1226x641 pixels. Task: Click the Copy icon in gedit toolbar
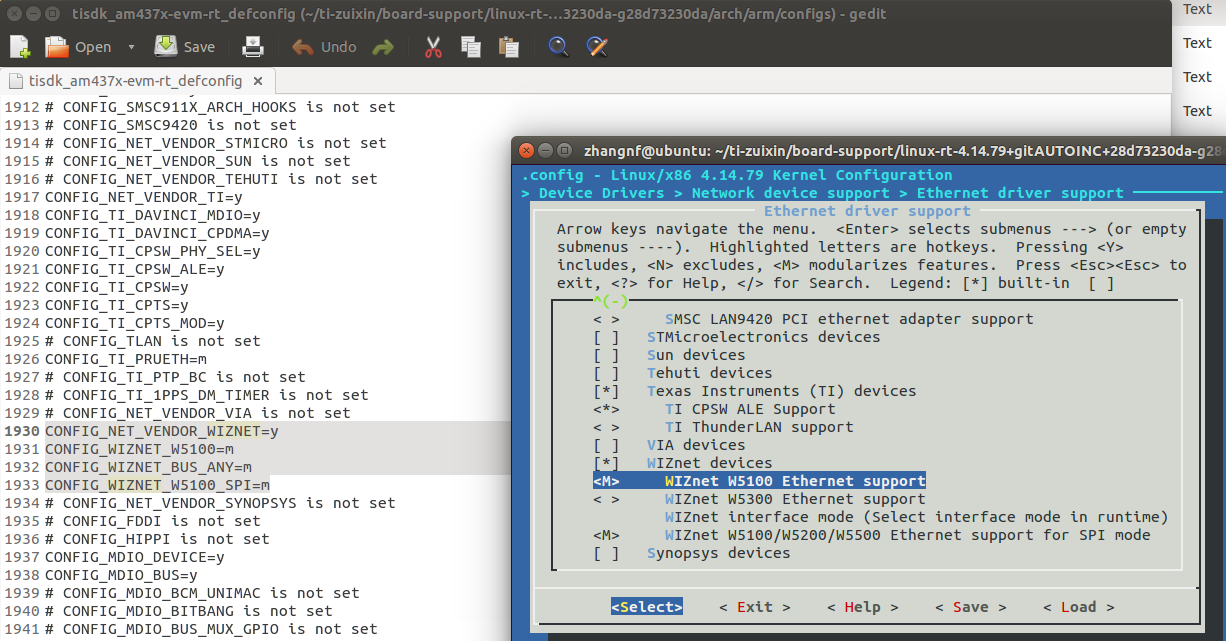[471, 47]
